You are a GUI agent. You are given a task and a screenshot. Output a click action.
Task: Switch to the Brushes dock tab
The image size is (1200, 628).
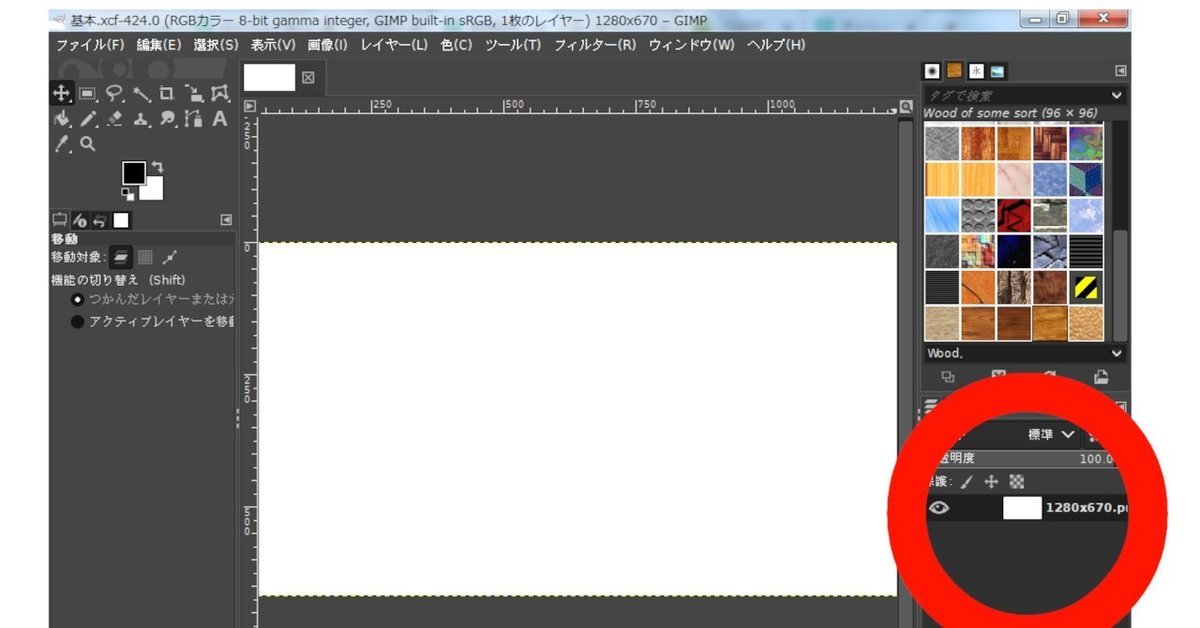click(x=932, y=71)
